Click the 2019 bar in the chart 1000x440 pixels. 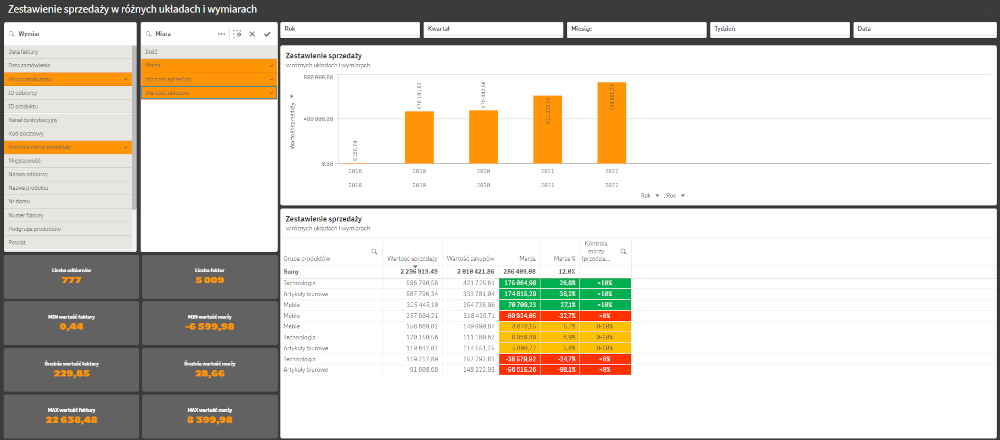[x=420, y=138]
